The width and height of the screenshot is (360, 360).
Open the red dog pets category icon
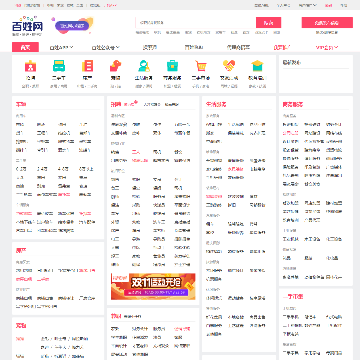pos(116,66)
